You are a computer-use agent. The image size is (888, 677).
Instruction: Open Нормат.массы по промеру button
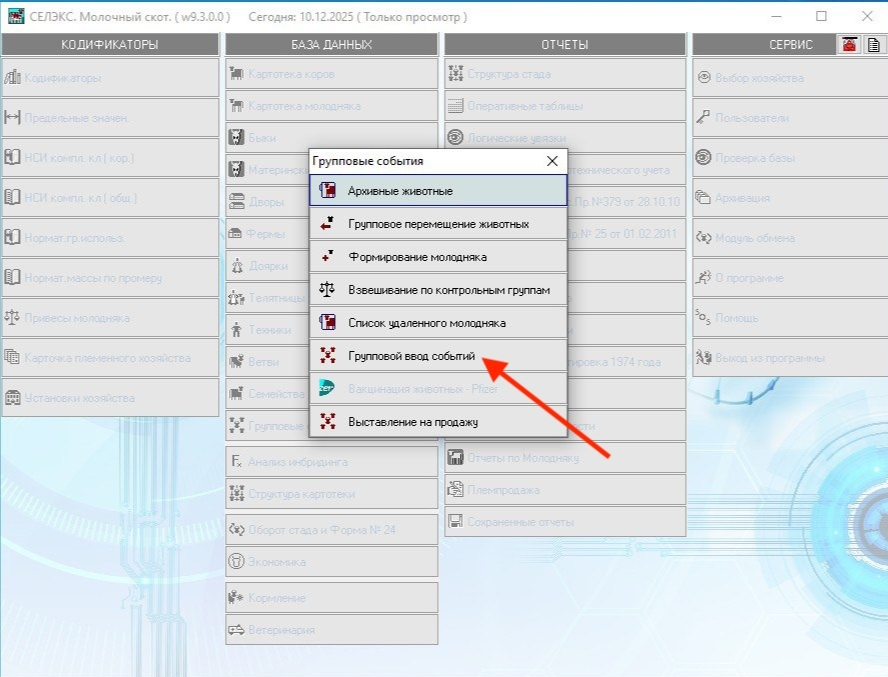point(110,278)
